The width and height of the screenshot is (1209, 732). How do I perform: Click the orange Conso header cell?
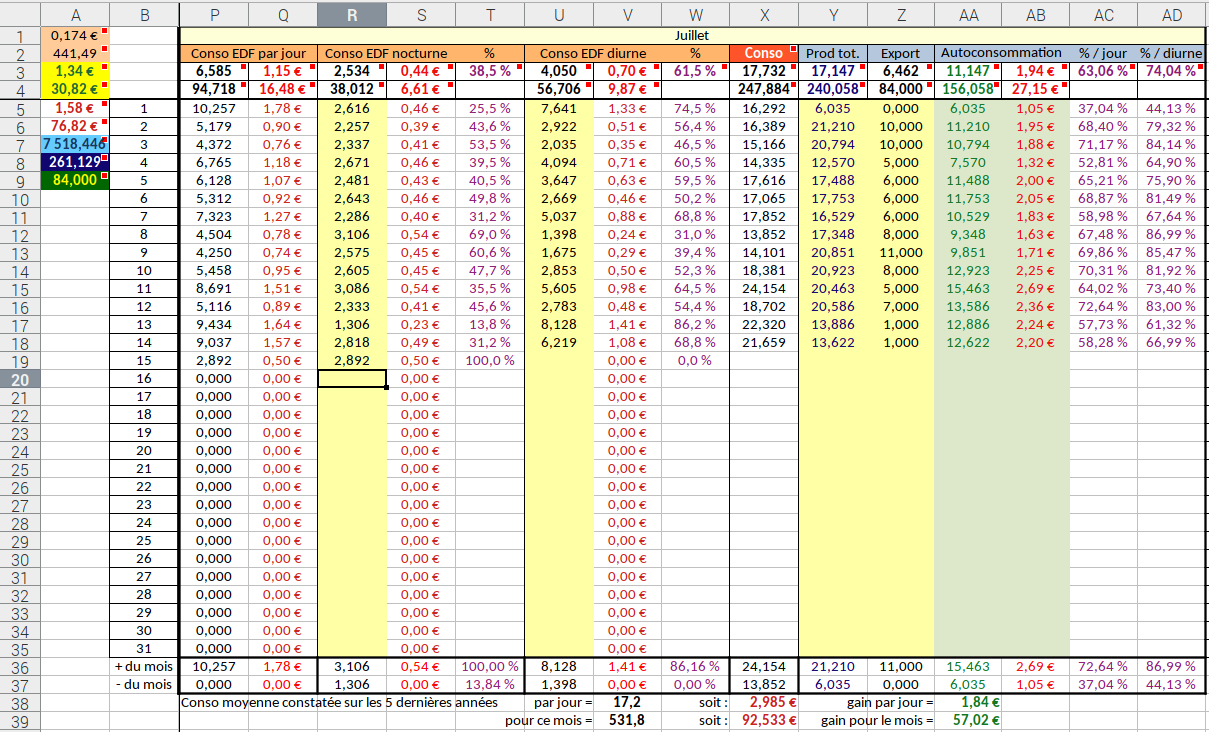764,53
